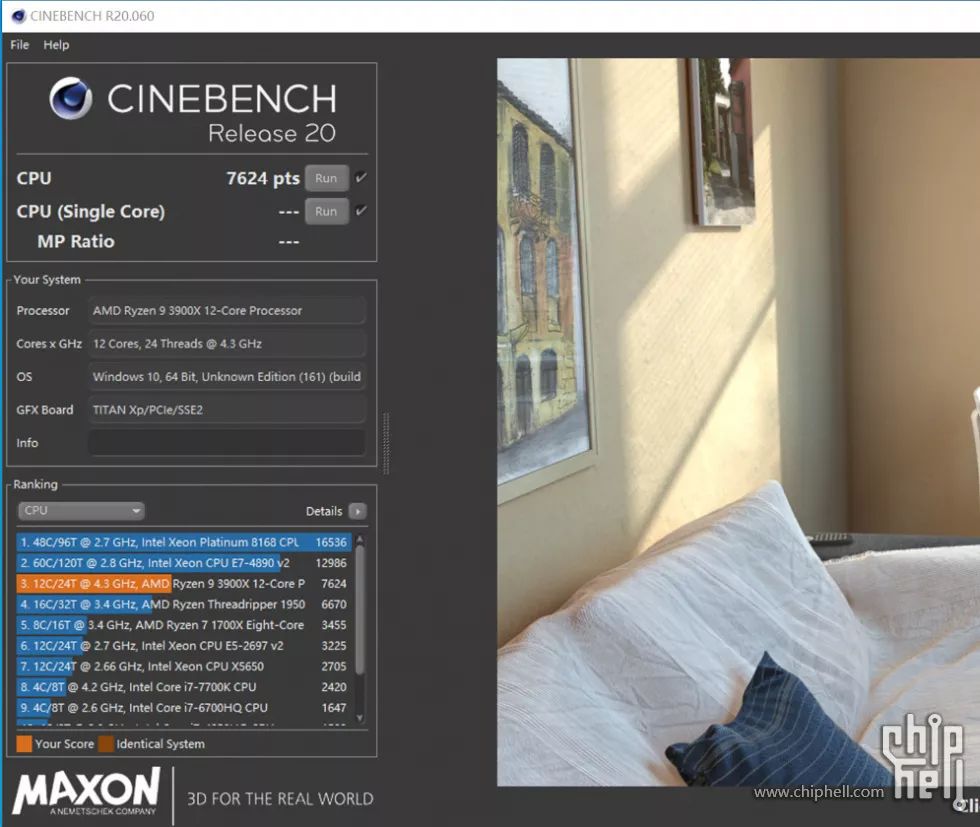Expand ranking Details arrow button
The image size is (980, 827).
pos(358,511)
